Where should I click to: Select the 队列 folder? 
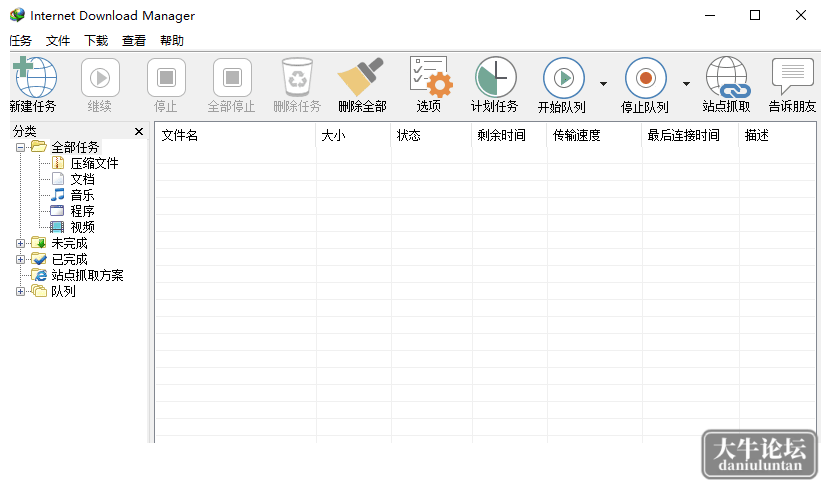point(63,291)
